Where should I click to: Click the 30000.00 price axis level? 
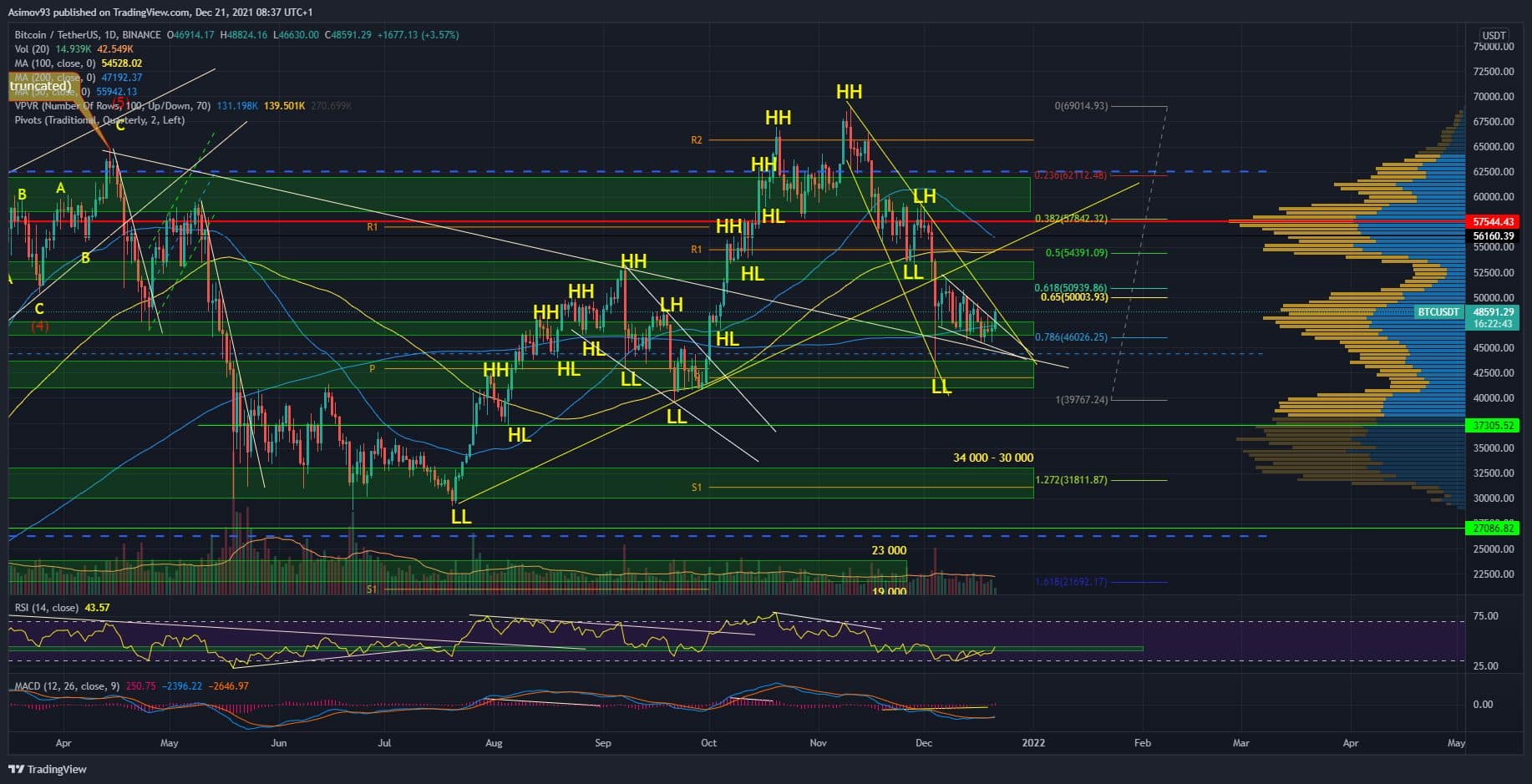pos(1493,498)
